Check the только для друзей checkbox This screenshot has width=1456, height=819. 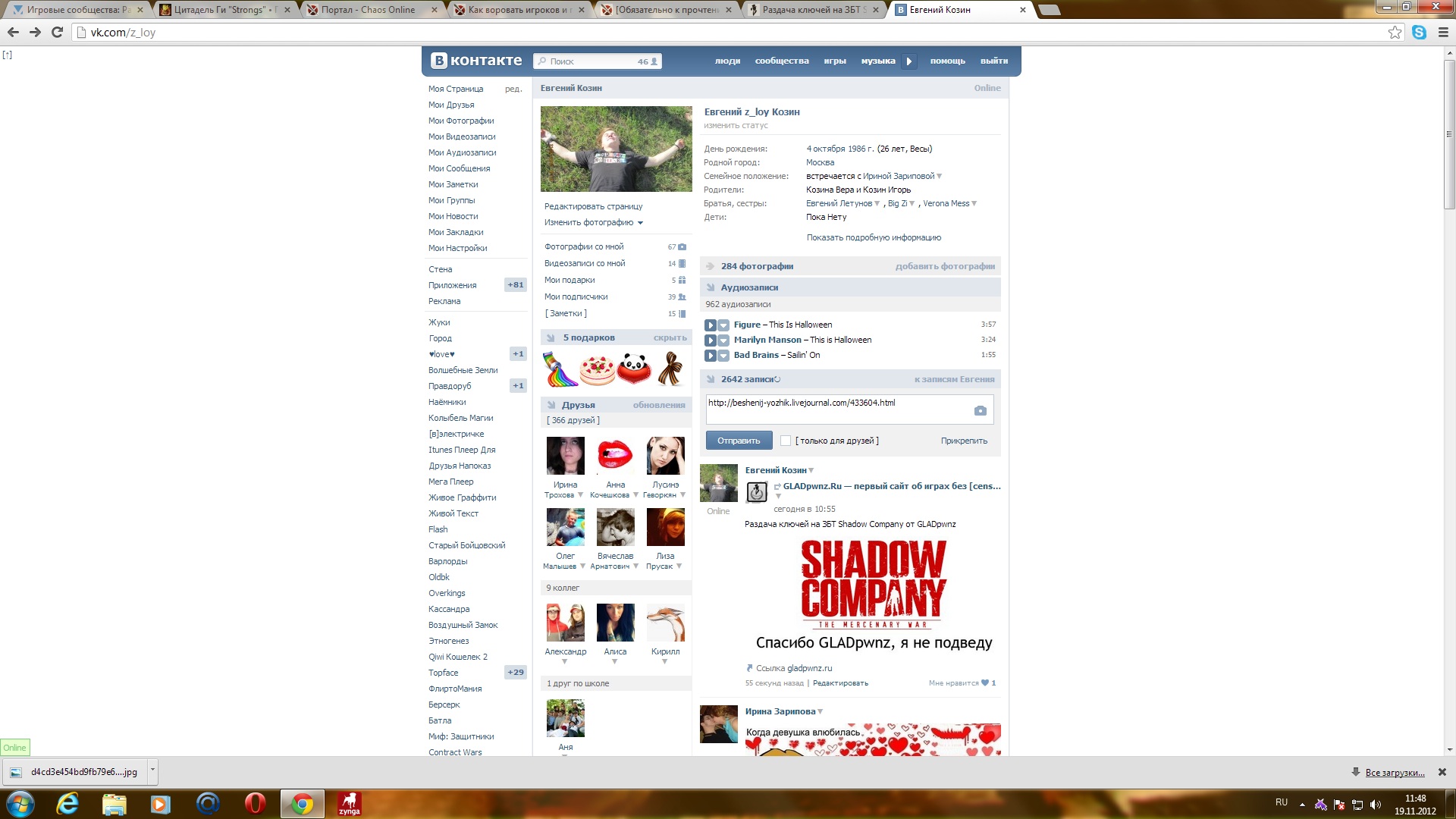pos(786,441)
